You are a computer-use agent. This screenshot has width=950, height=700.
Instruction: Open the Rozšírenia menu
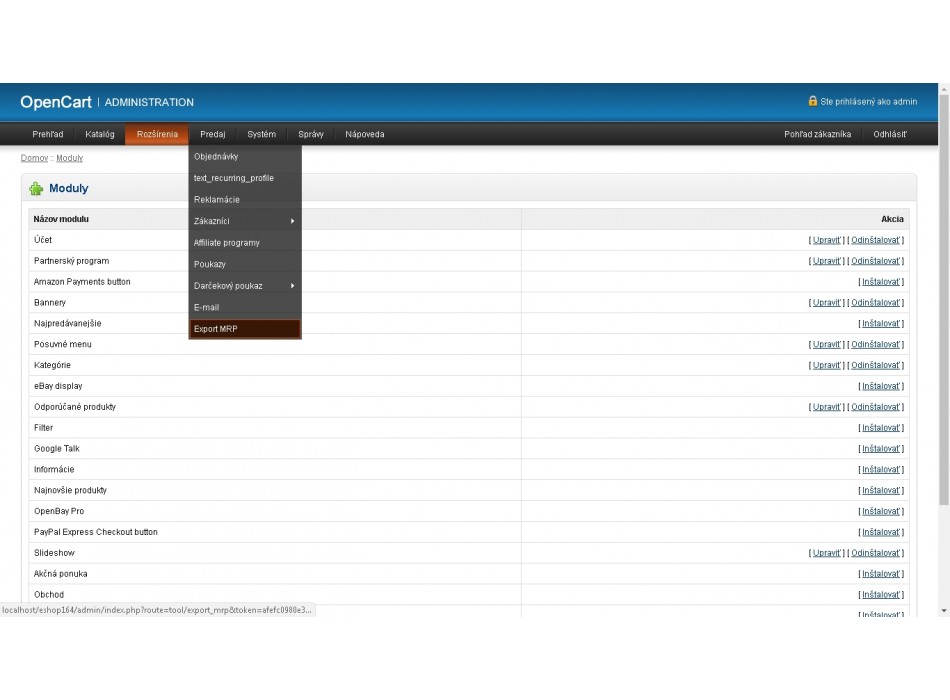[157, 134]
